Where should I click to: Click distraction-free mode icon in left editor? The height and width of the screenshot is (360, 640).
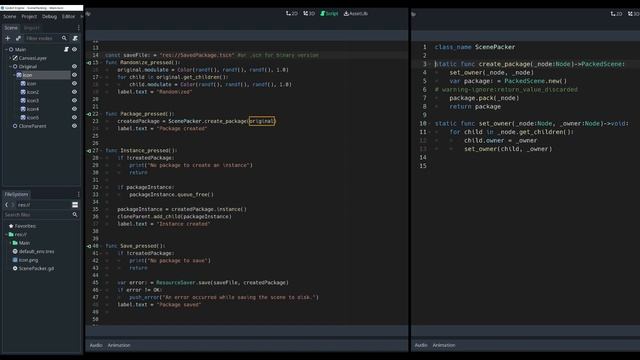click(x=88, y=14)
